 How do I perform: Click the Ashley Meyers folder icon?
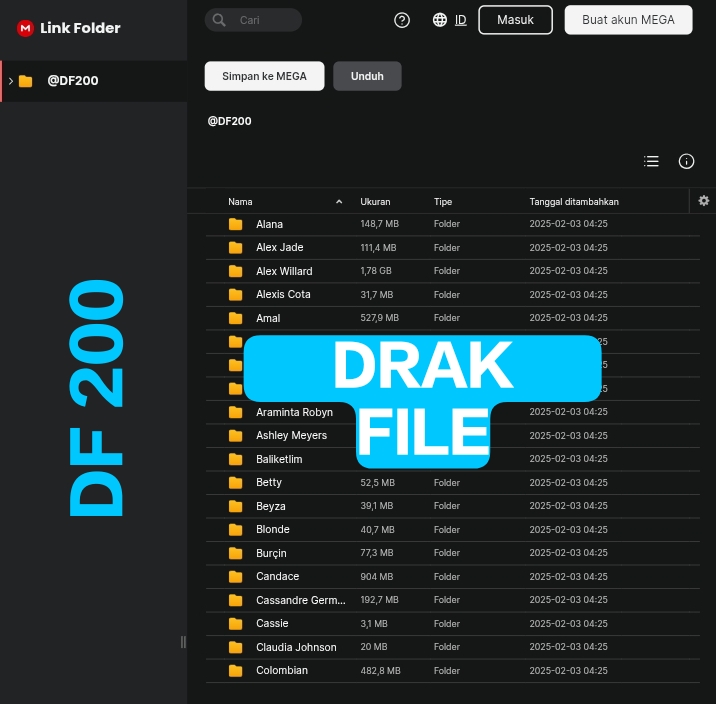pos(236,436)
